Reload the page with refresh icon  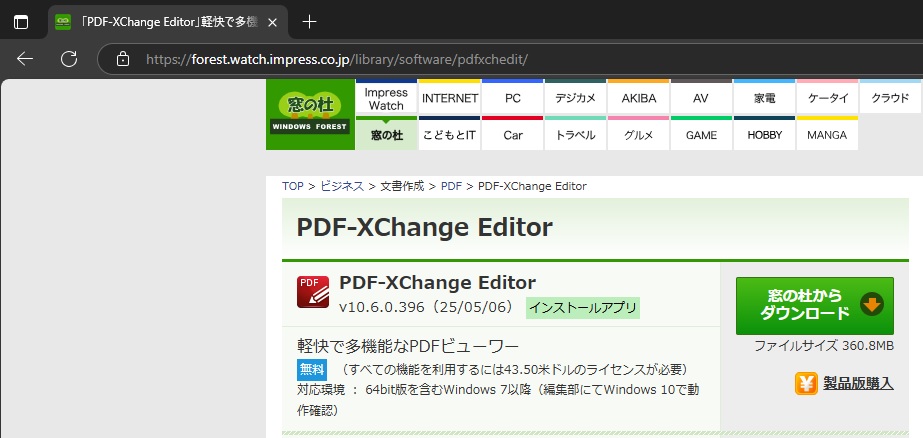pos(69,59)
